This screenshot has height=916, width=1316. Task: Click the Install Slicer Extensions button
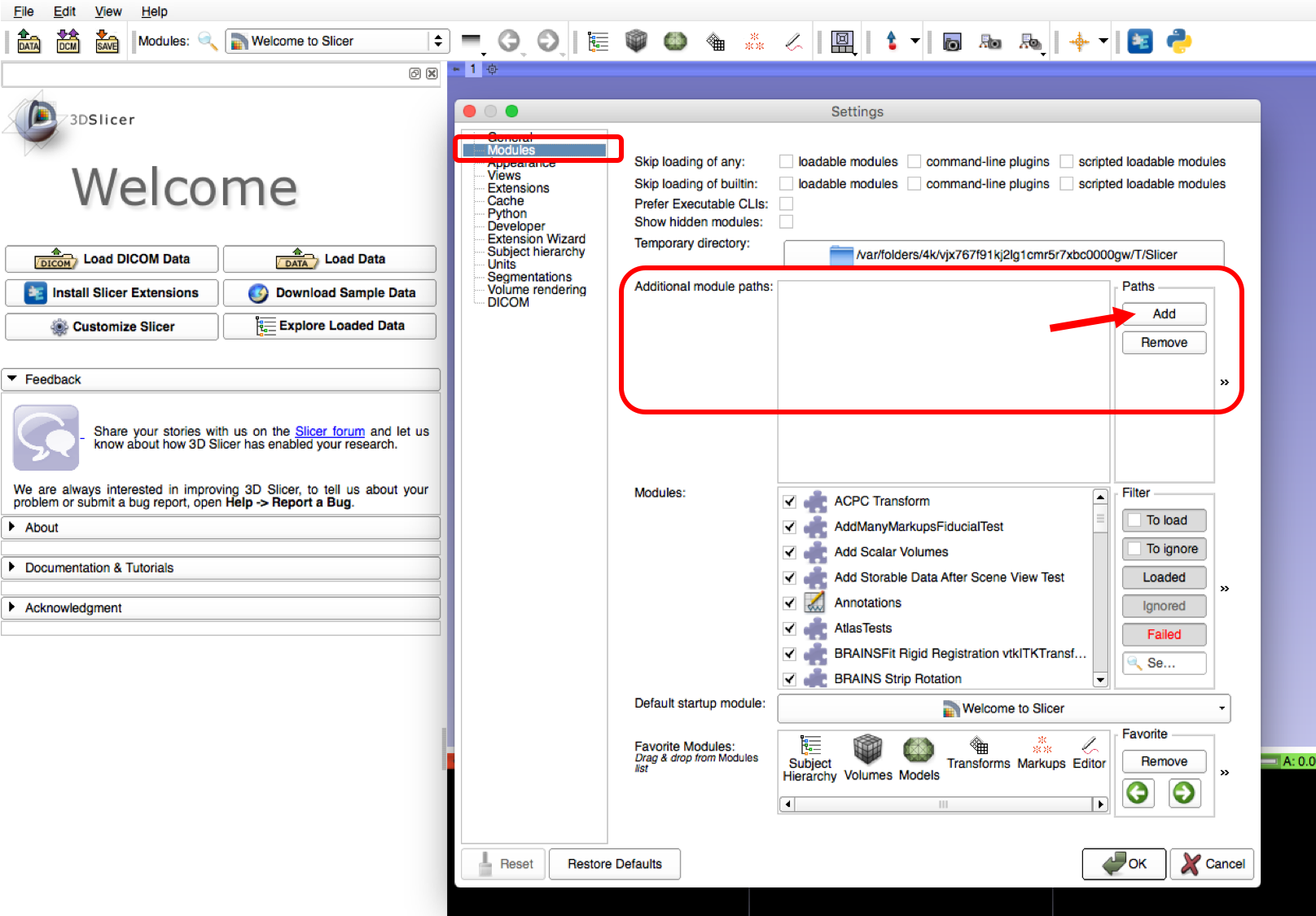112,293
